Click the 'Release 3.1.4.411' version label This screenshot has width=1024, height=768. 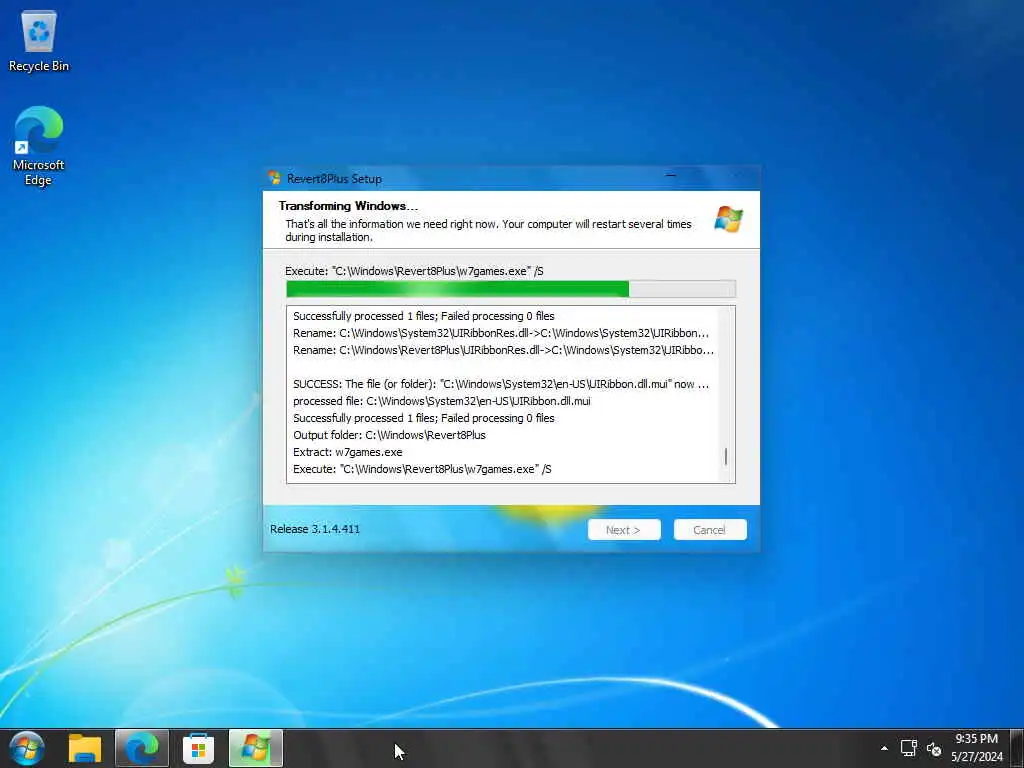point(315,529)
